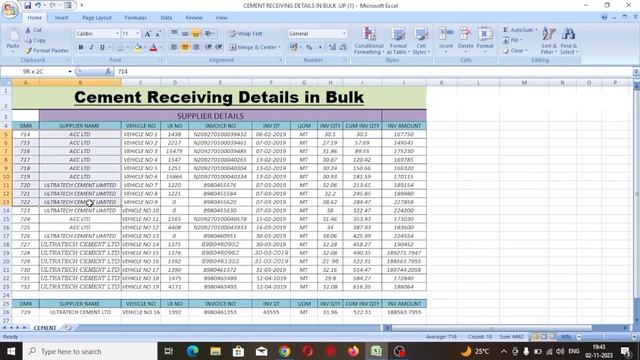Click Delete cells button
This screenshot has height=360, width=640.
tap(465, 40)
